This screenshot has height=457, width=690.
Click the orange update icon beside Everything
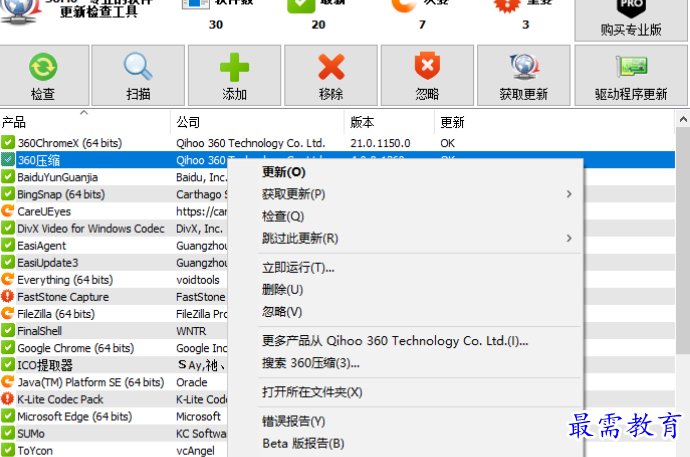(x=7, y=279)
